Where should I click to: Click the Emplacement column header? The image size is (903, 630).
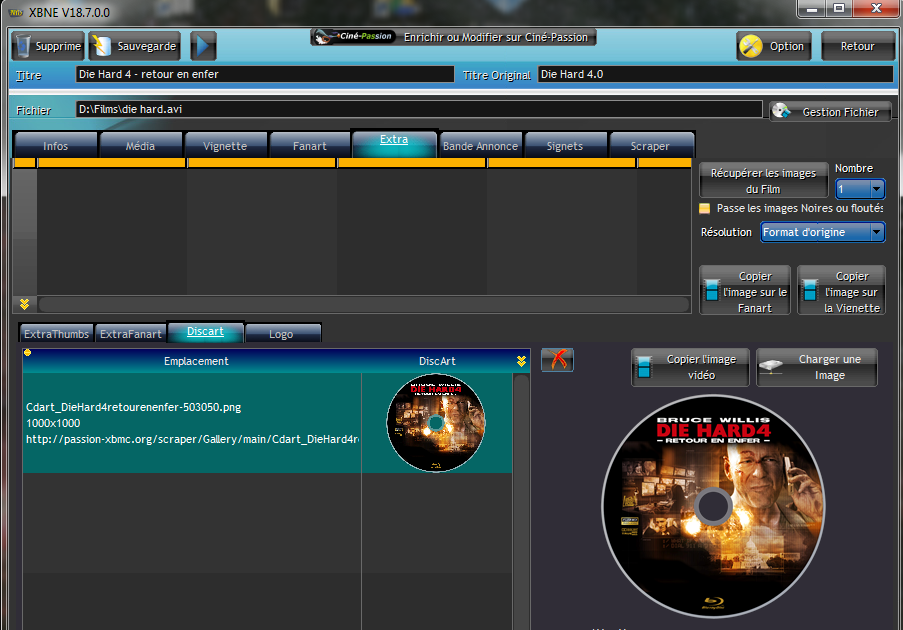click(196, 361)
